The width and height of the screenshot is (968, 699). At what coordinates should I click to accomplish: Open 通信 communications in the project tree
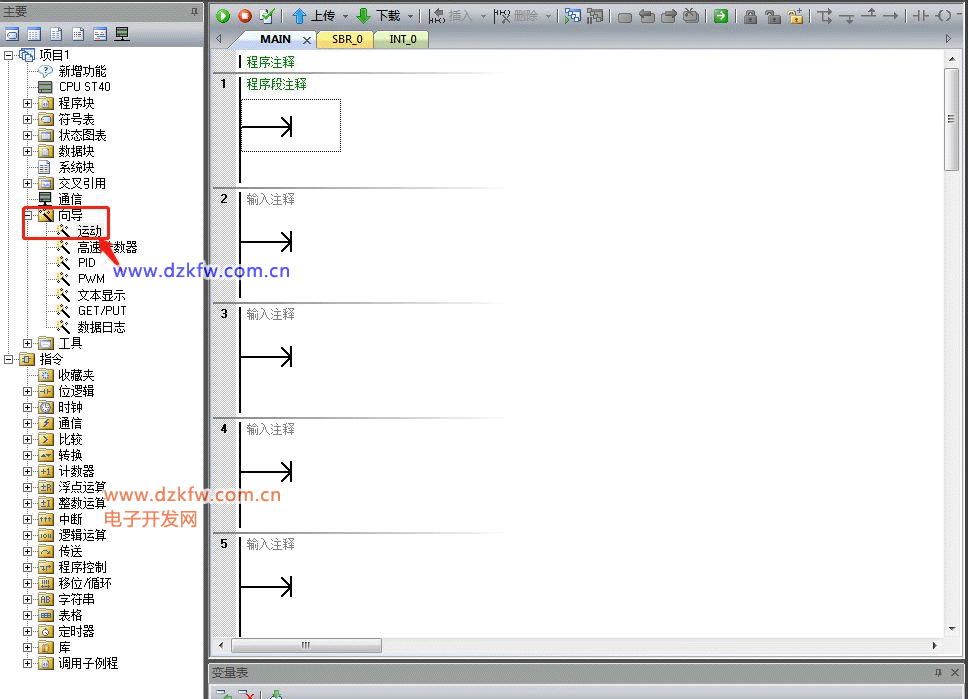click(70, 199)
